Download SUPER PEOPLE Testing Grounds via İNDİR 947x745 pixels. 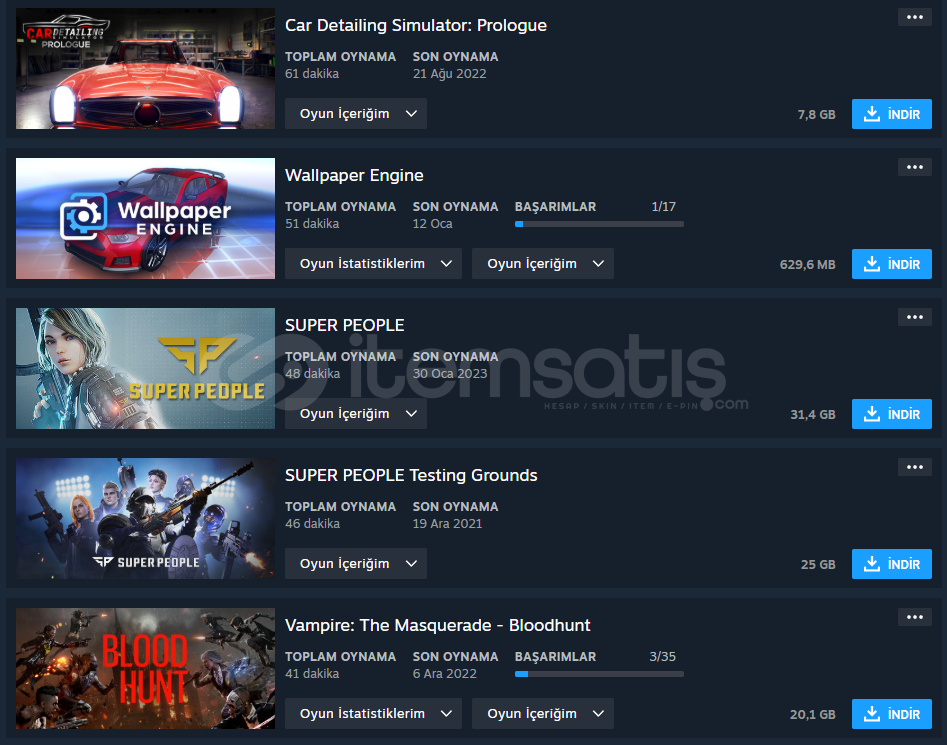point(891,564)
